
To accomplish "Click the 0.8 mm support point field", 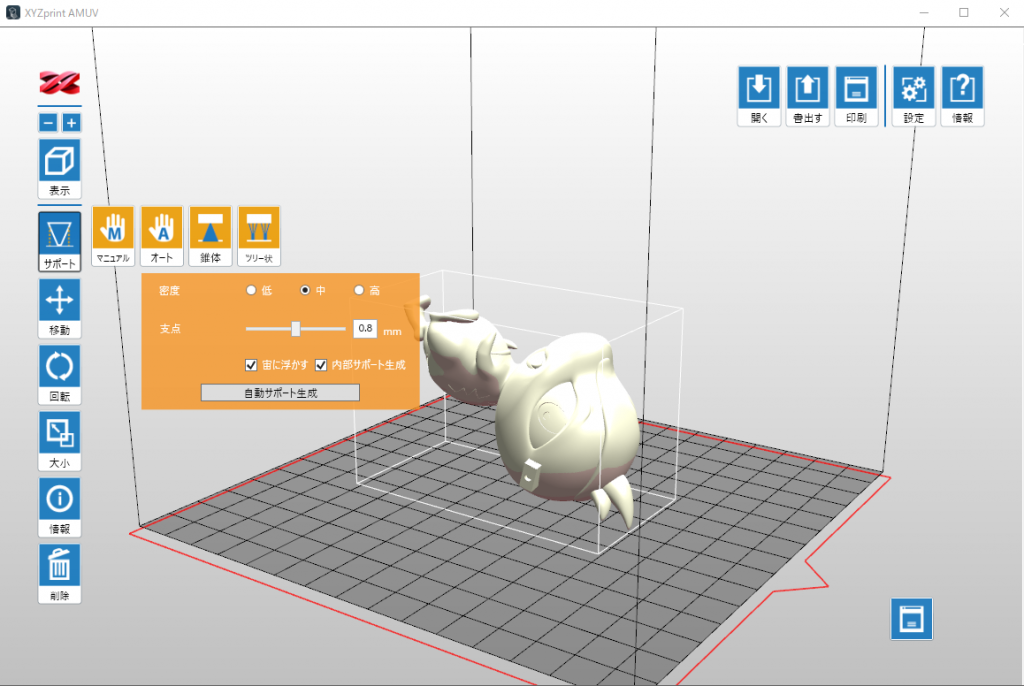I will [365, 329].
